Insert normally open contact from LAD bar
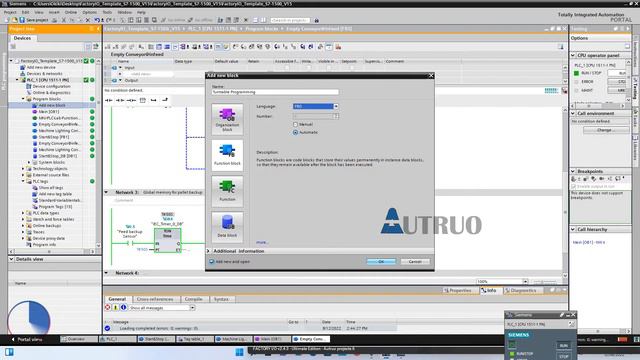The height and width of the screenshot is (360, 640). click(x=109, y=100)
